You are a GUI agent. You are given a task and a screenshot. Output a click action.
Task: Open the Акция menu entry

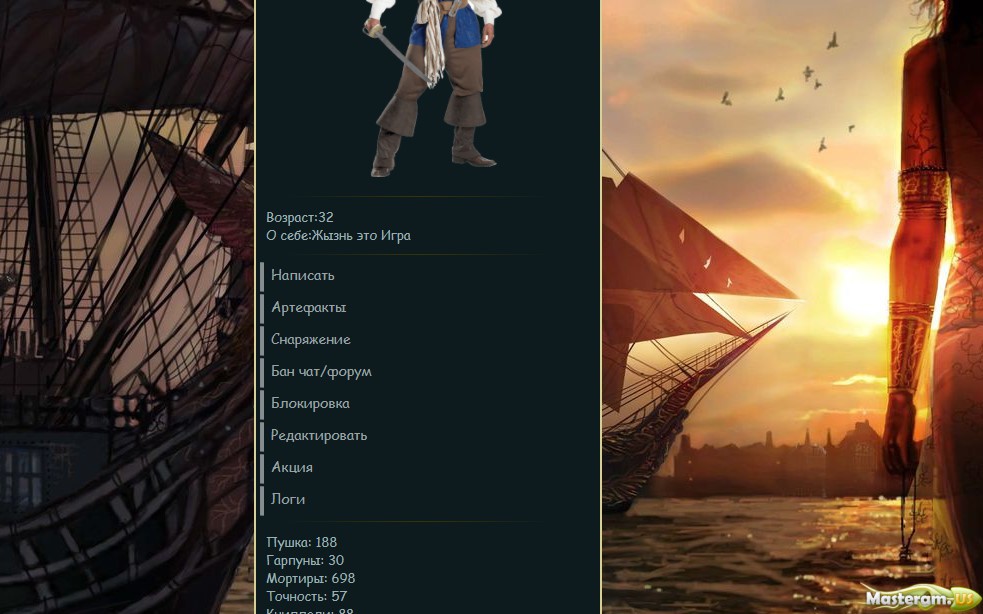click(x=292, y=467)
